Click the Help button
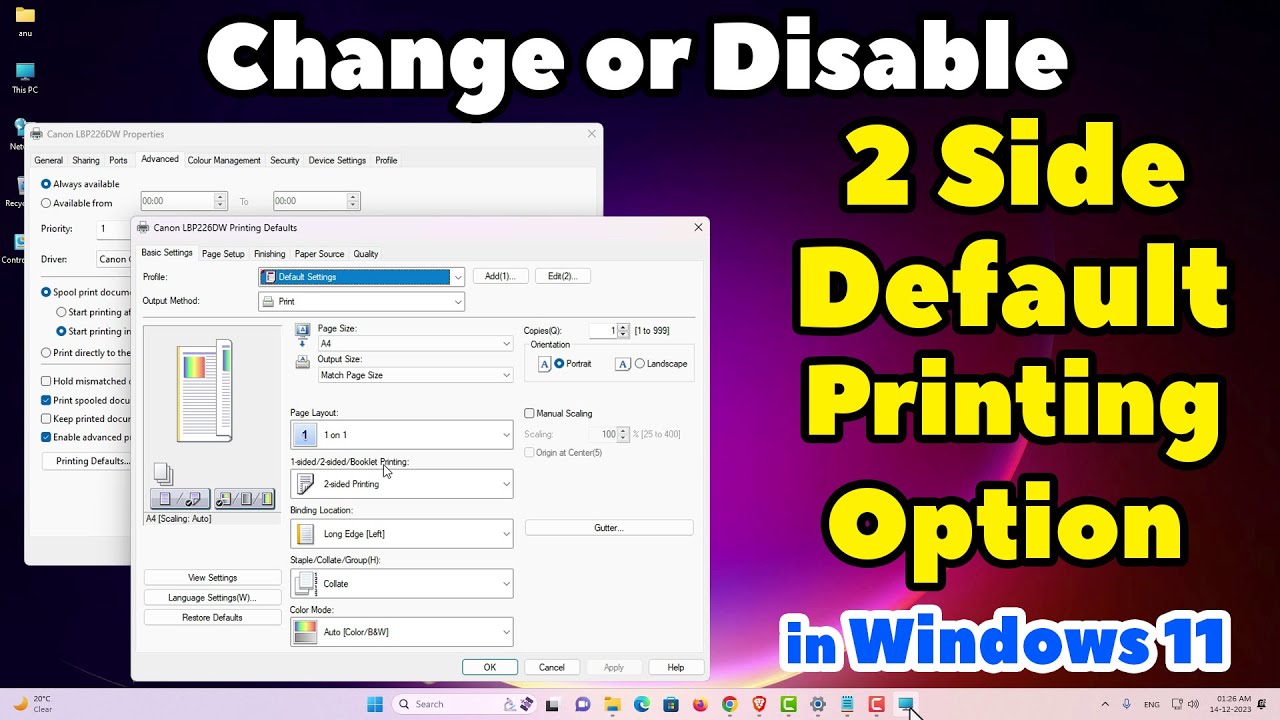The height and width of the screenshot is (720, 1280). tap(676, 667)
